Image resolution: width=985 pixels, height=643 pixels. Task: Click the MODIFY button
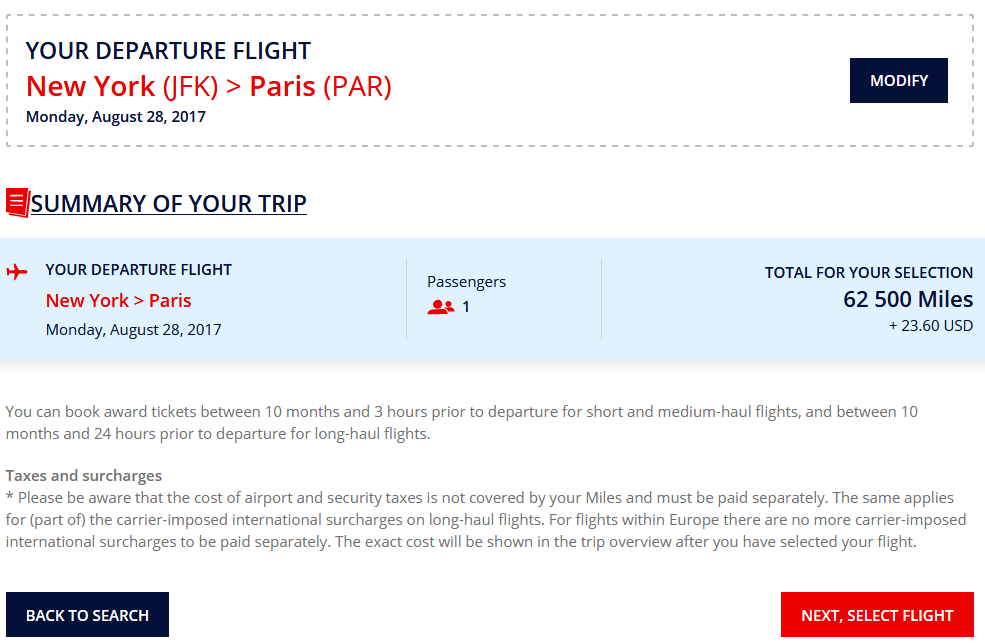click(898, 80)
